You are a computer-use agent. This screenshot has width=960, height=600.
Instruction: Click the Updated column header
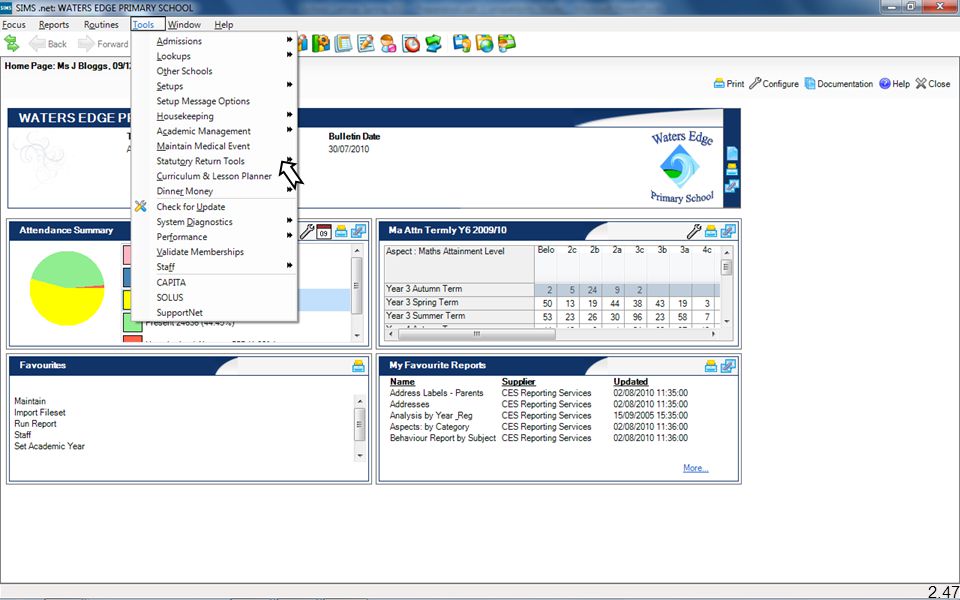click(x=631, y=381)
